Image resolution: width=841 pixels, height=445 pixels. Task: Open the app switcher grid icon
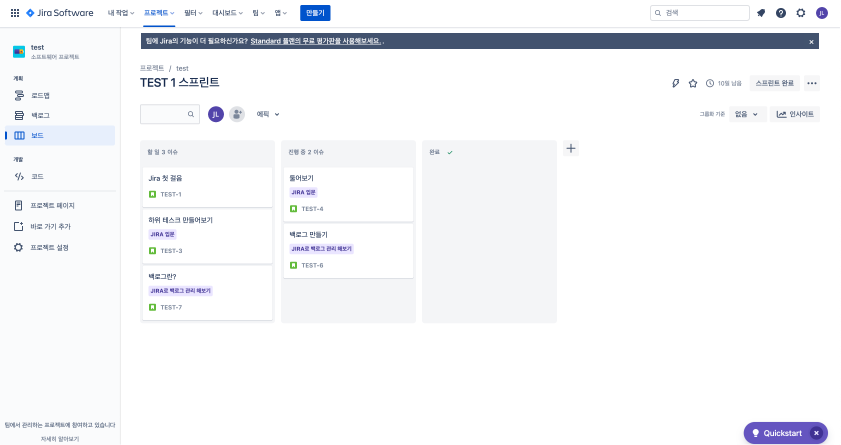point(15,13)
